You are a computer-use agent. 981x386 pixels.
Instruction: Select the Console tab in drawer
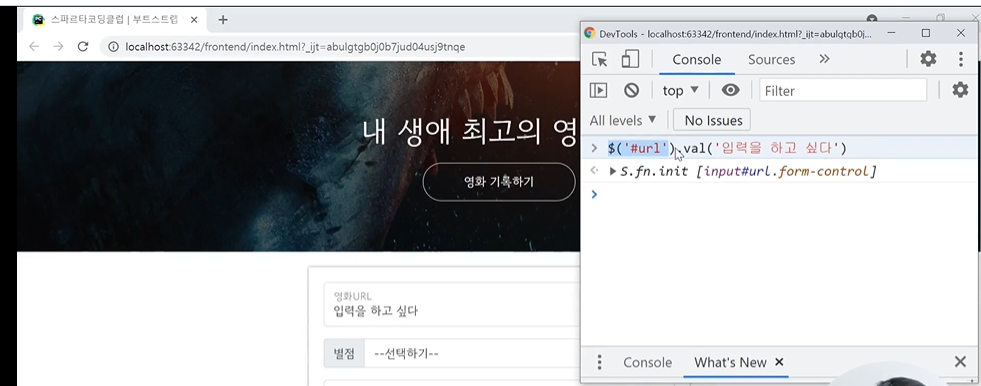click(x=648, y=362)
